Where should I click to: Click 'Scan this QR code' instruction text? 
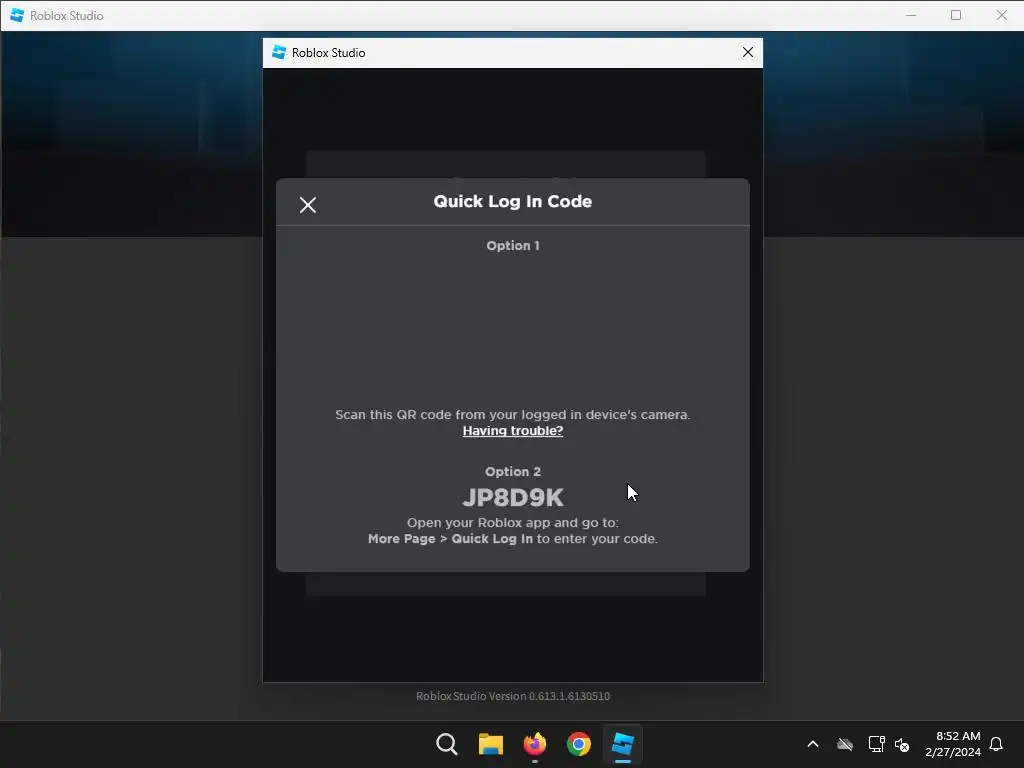click(x=513, y=415)
